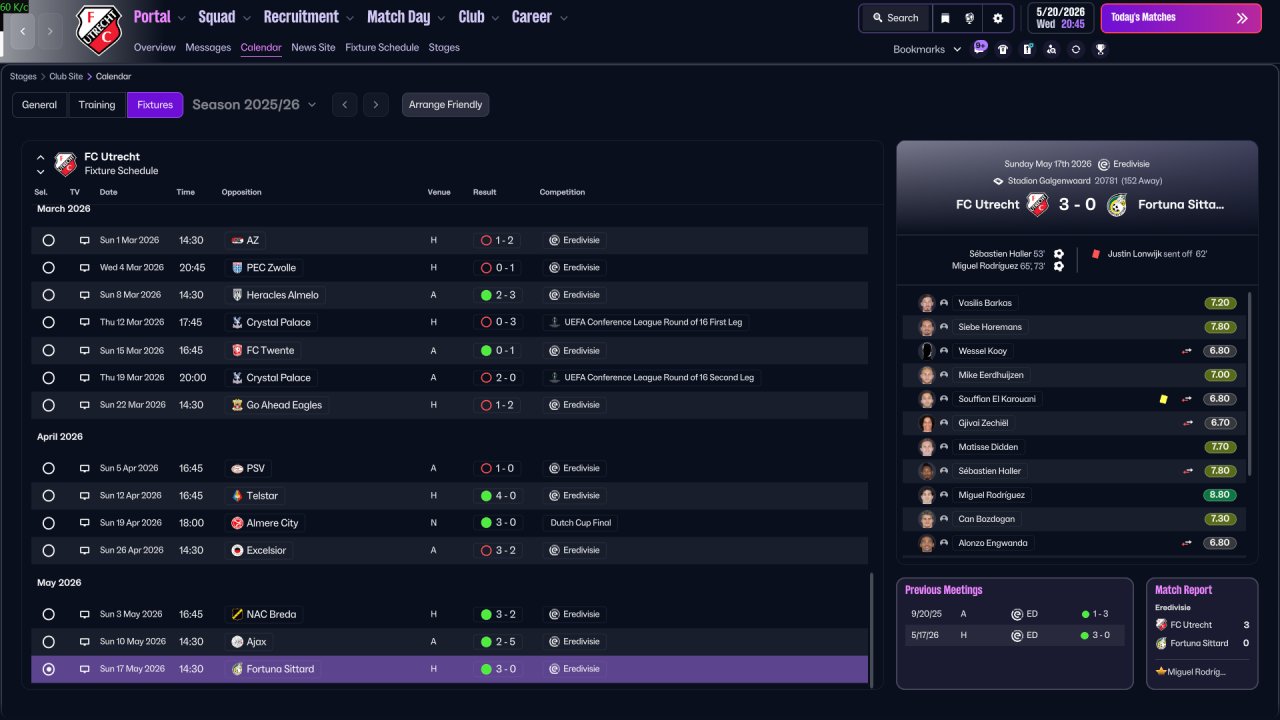Select the Excelsior fixture radio button
Screen dimensions: 1280x720
[x=48, y=550]
